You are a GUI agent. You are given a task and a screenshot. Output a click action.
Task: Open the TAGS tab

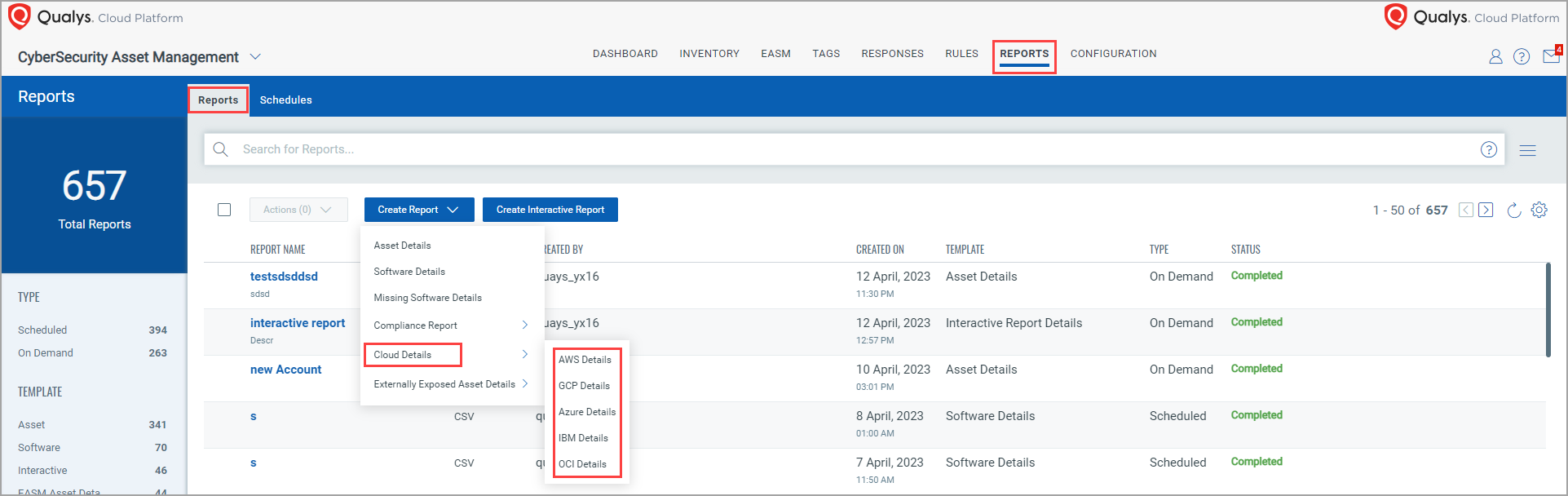coord(826,54)
